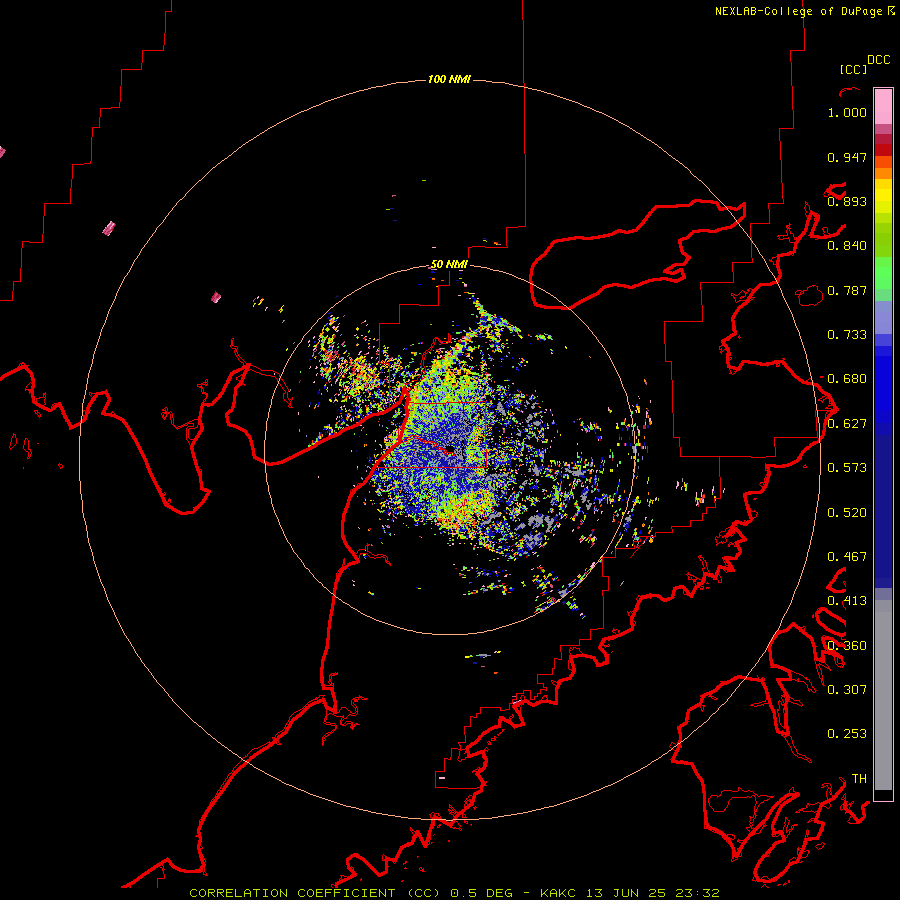Click the 0.893 color scale label
Image resolution: width=900 pixels, height=900 pixels.
847,201
